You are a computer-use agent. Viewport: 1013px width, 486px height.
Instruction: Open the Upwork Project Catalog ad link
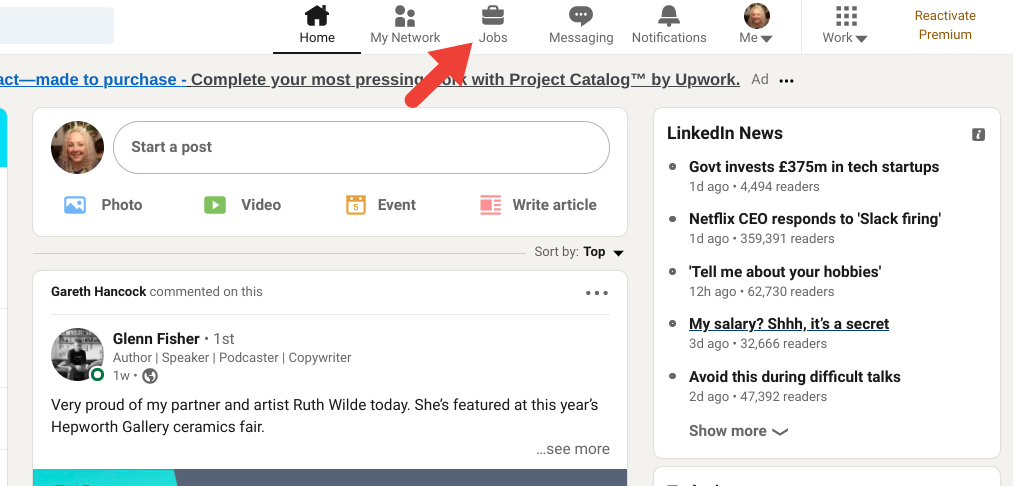point(370,79)
